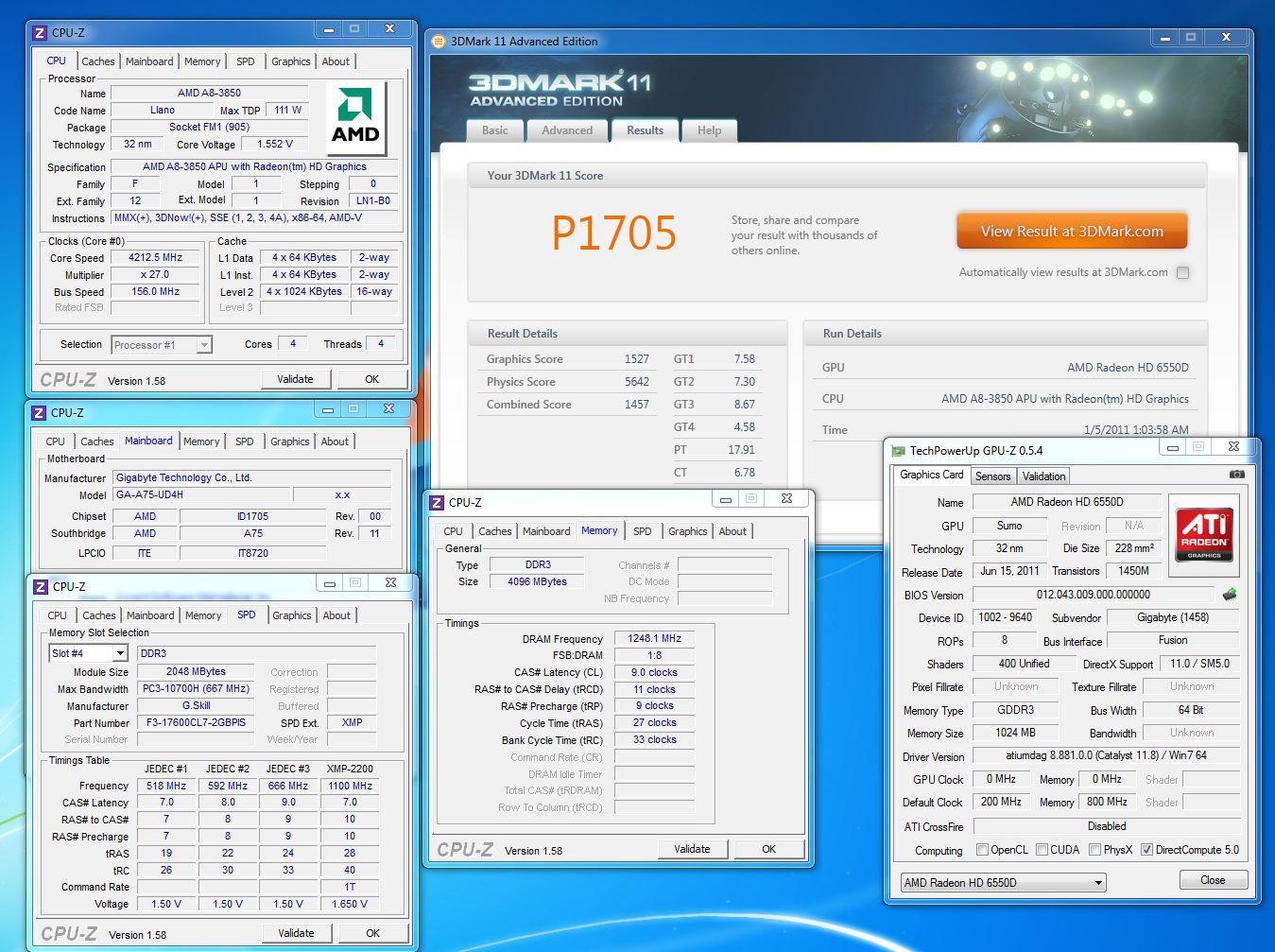Toggle the PhysX checkbox in GPU-Z
The height and width of the screenshot is (952, 1275).
click(x=1094, y=849)
